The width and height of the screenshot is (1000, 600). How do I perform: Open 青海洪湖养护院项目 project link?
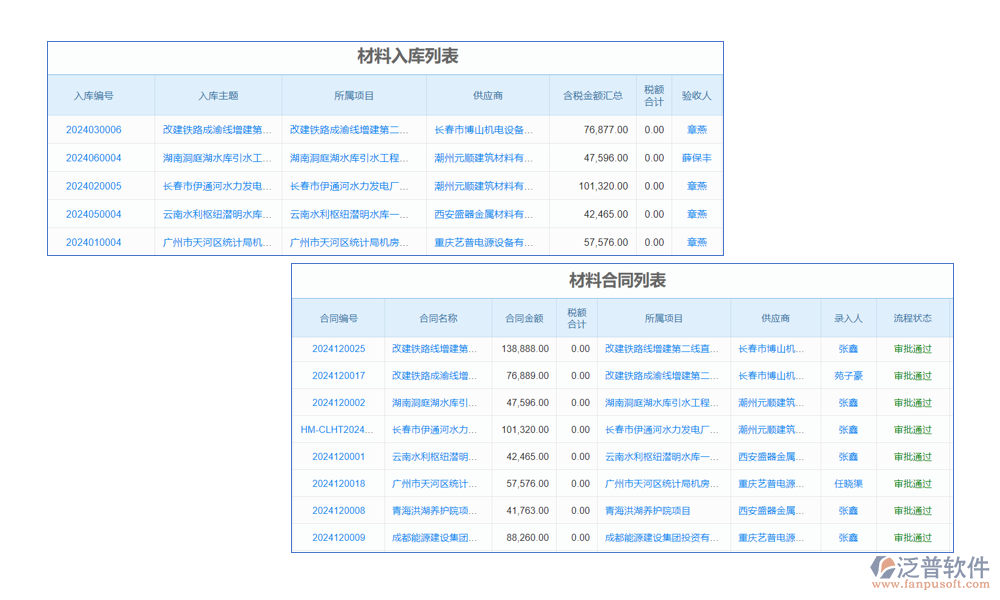(x=647, y=511)
